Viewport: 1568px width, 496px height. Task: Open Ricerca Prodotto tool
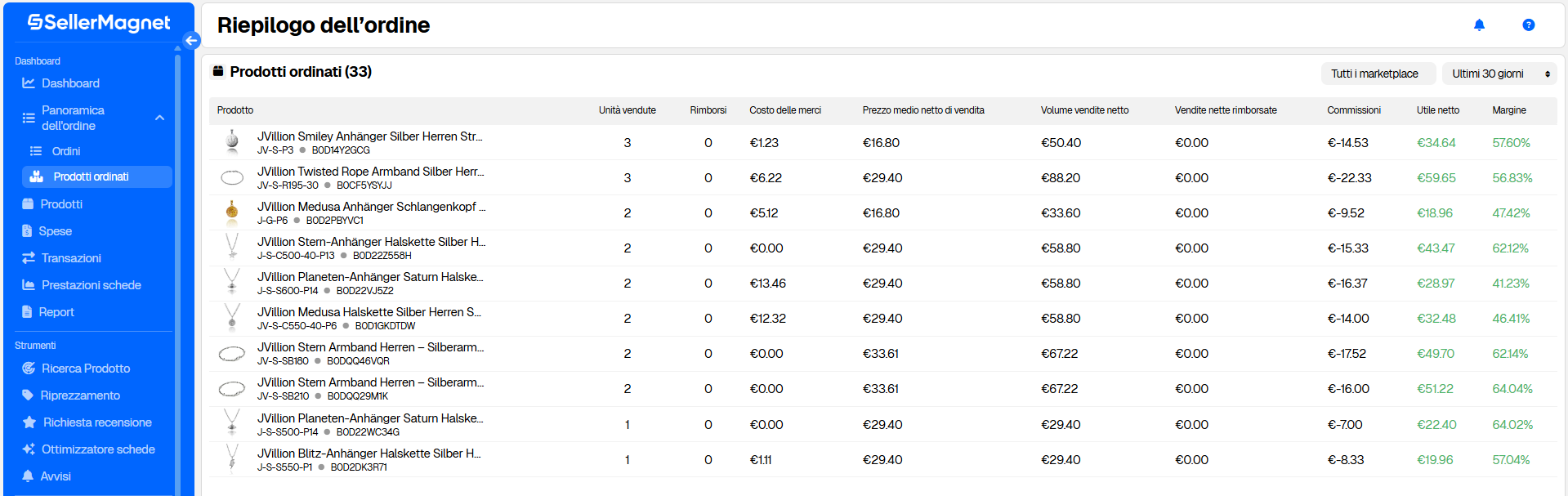tap(85, 369)
